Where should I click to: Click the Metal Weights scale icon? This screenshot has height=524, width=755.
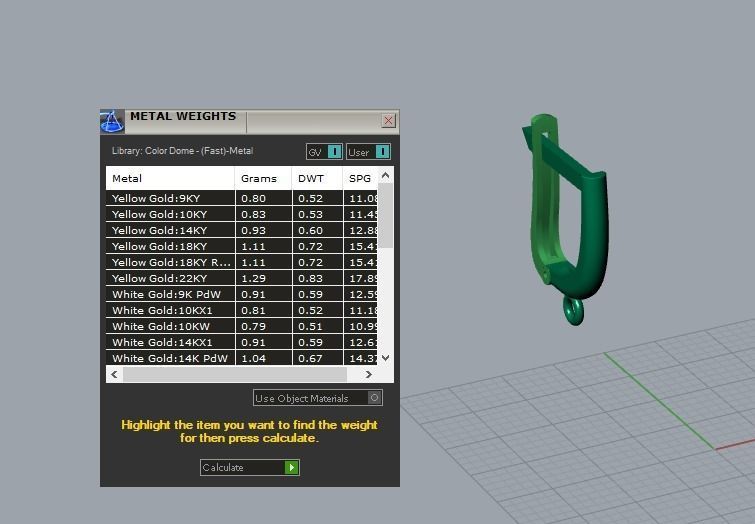coord(112,121)
